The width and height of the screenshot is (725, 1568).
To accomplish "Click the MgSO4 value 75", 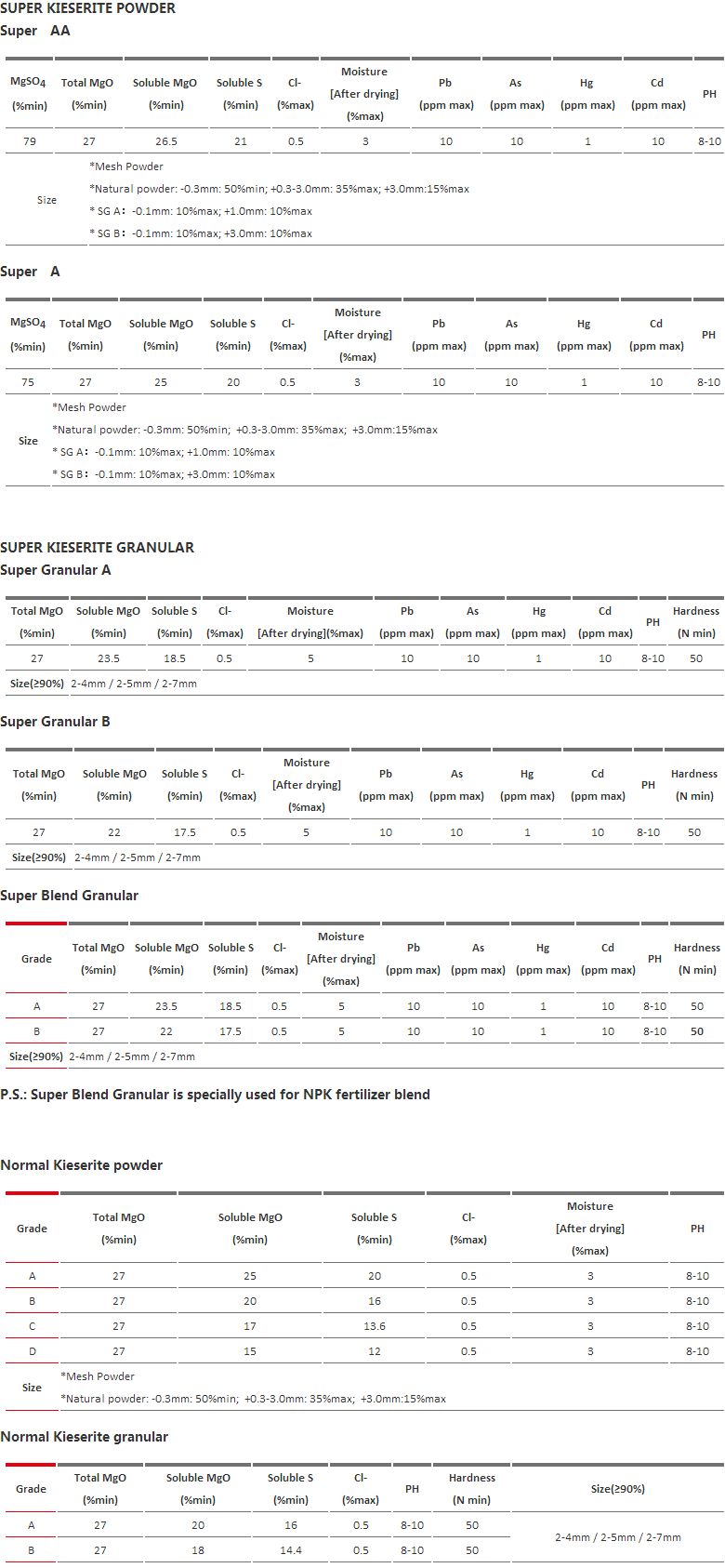I will tap(28, 382).
